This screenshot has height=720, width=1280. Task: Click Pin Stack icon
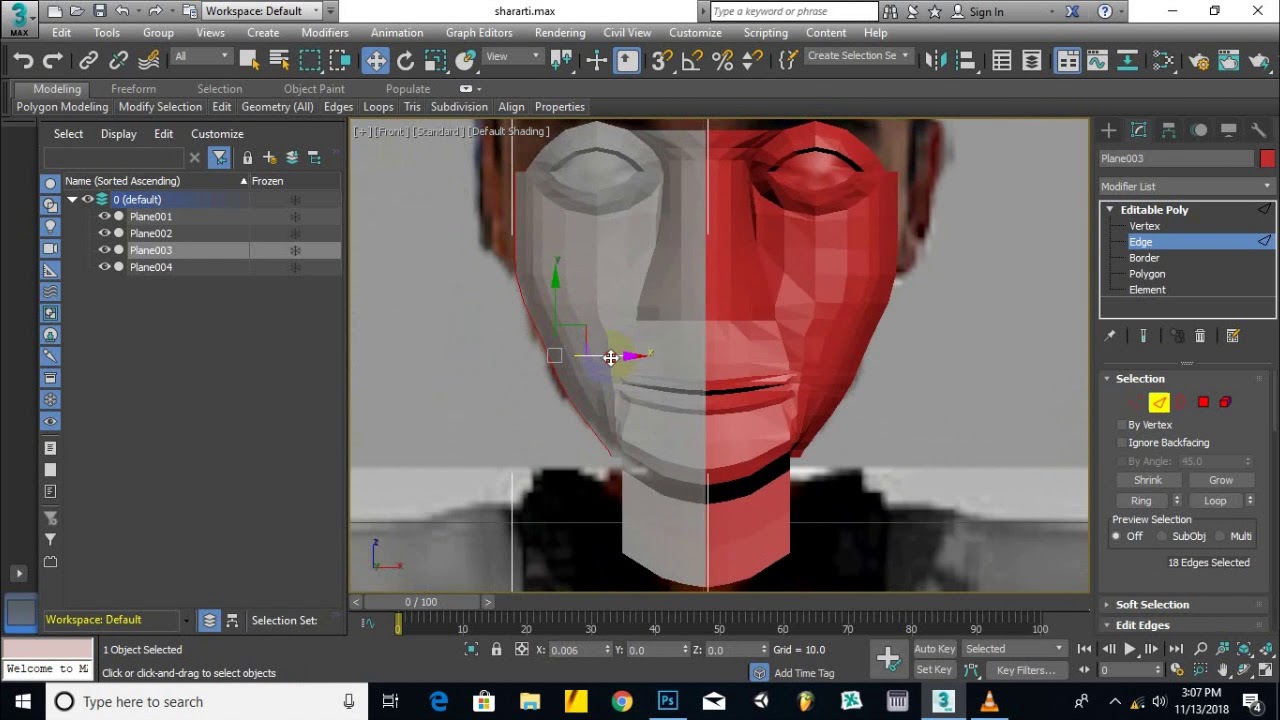(1110, 336)
